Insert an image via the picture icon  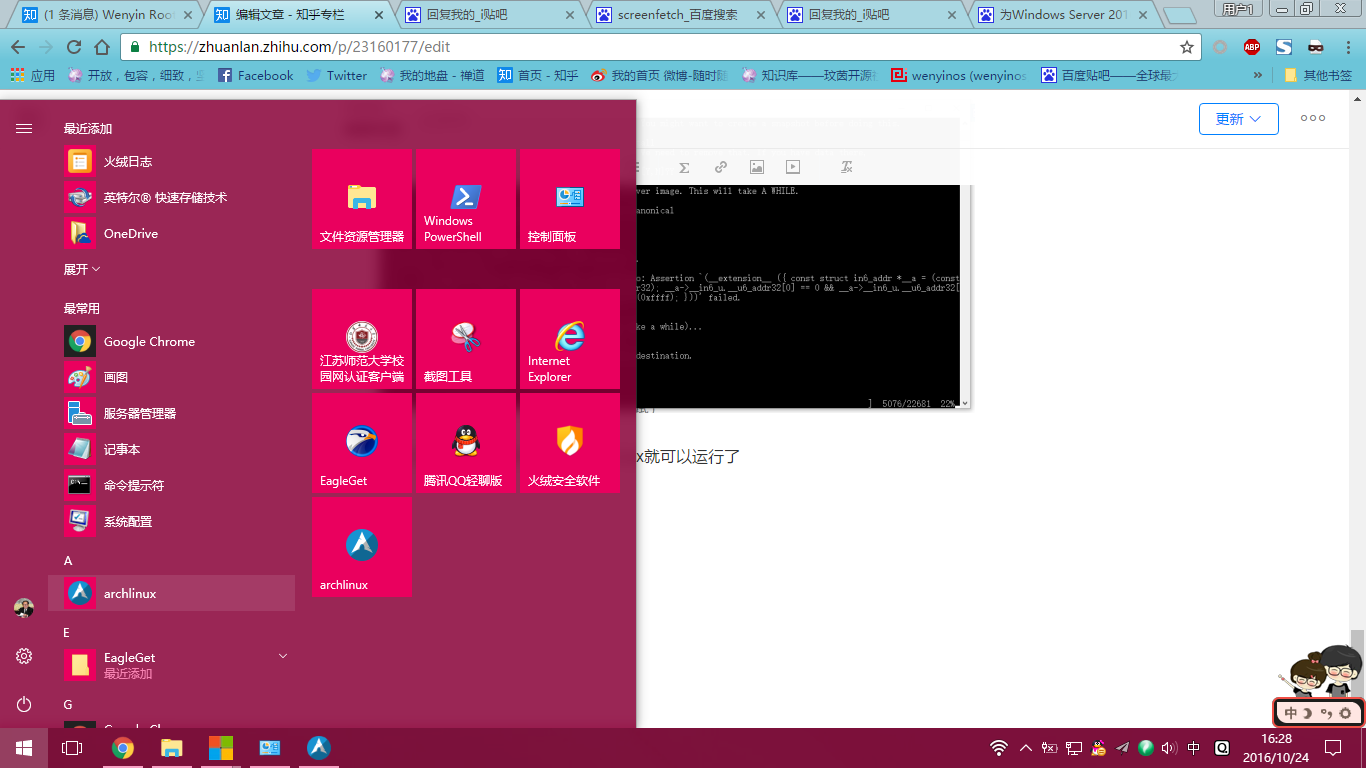[757, 167]
